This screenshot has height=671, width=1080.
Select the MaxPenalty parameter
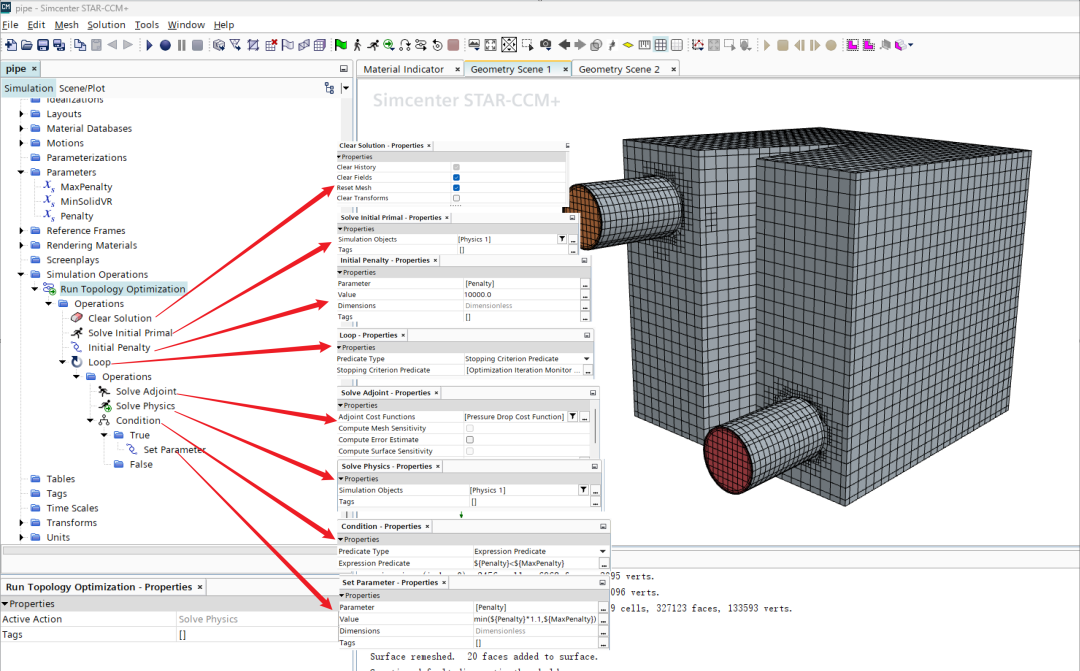coord(85,187)
